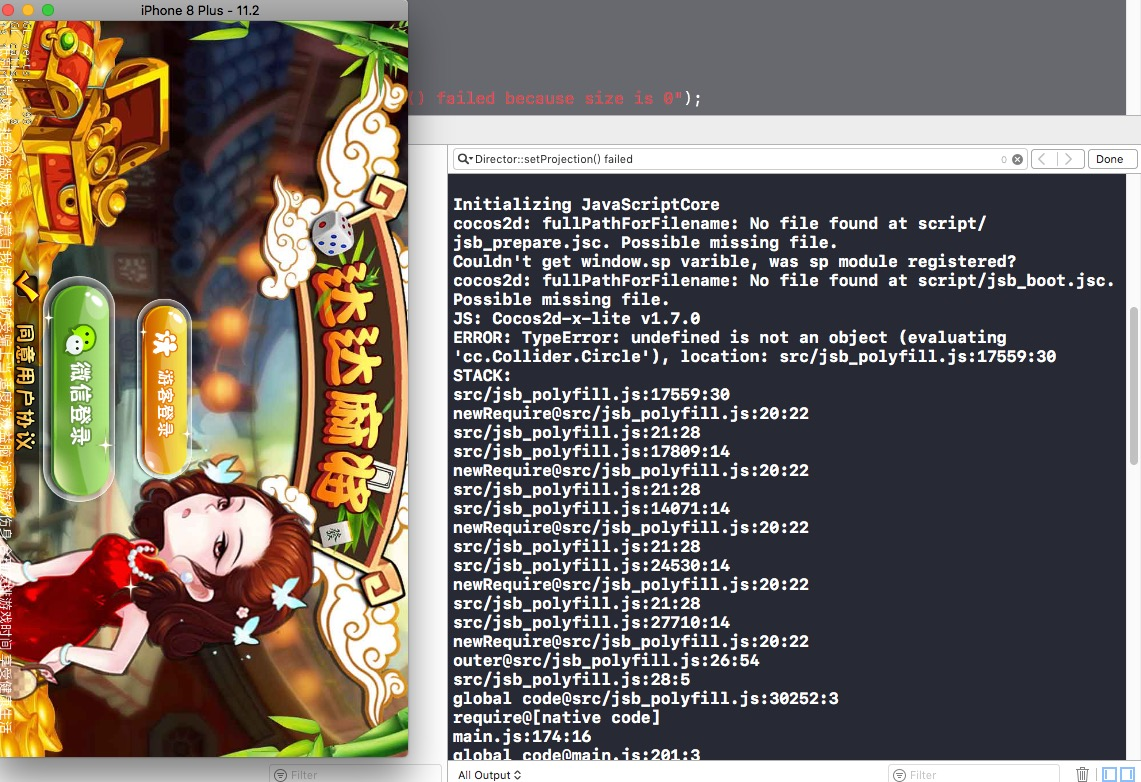Click the variables view Filter field
The width and height of the screenshot is (1141, 782).
click(x=355, y=775)
